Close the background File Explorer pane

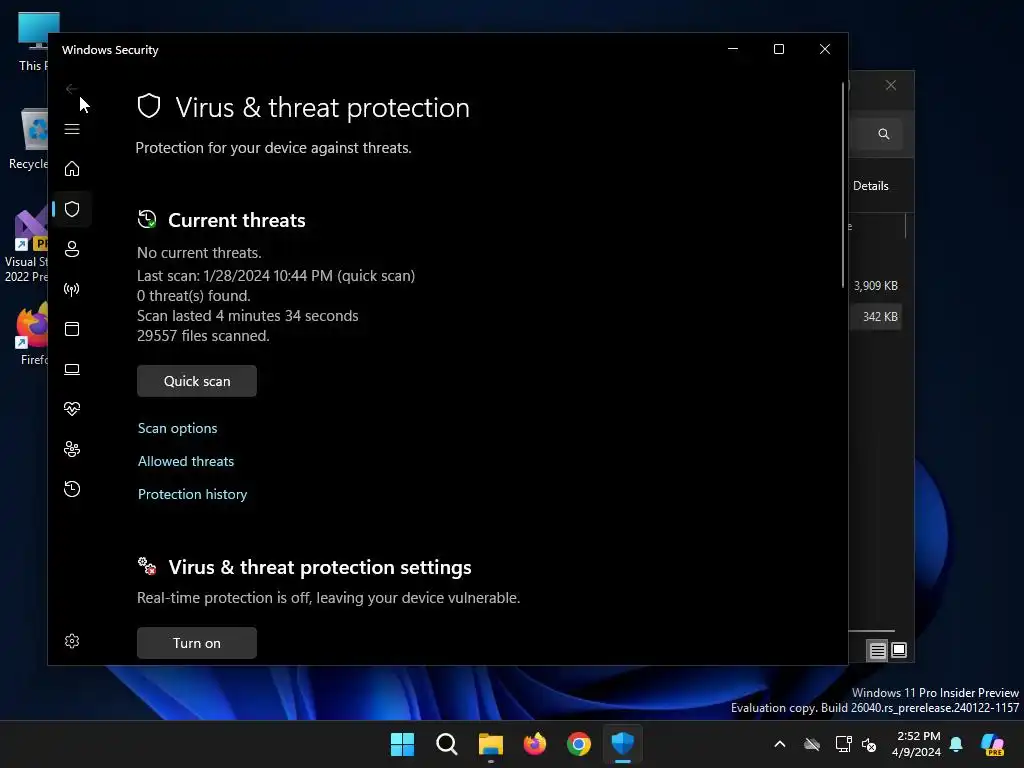pyautogui.click(x=891, y=86)
